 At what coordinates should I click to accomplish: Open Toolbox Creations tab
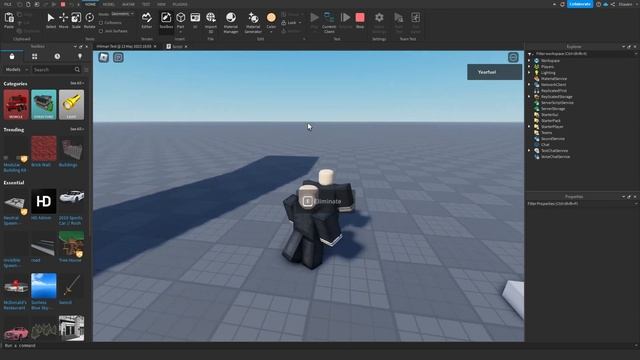pos(80,56)
